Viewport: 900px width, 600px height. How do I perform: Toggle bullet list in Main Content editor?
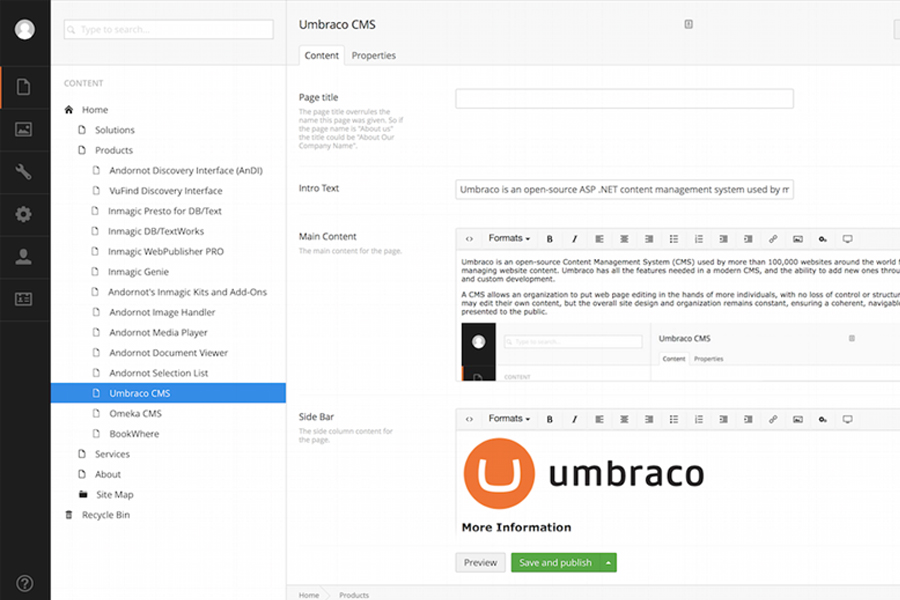coord(674,239)
